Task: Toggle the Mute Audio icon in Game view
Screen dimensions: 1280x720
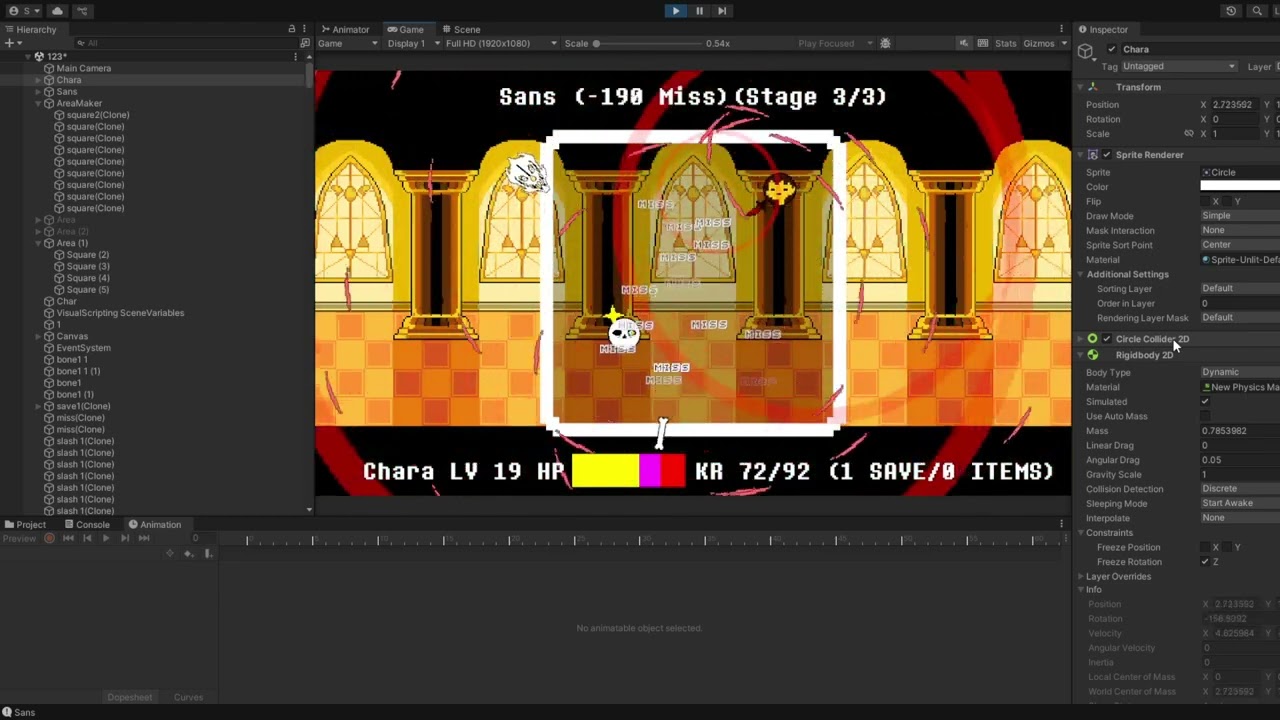Action: click(x=963, y=43)
